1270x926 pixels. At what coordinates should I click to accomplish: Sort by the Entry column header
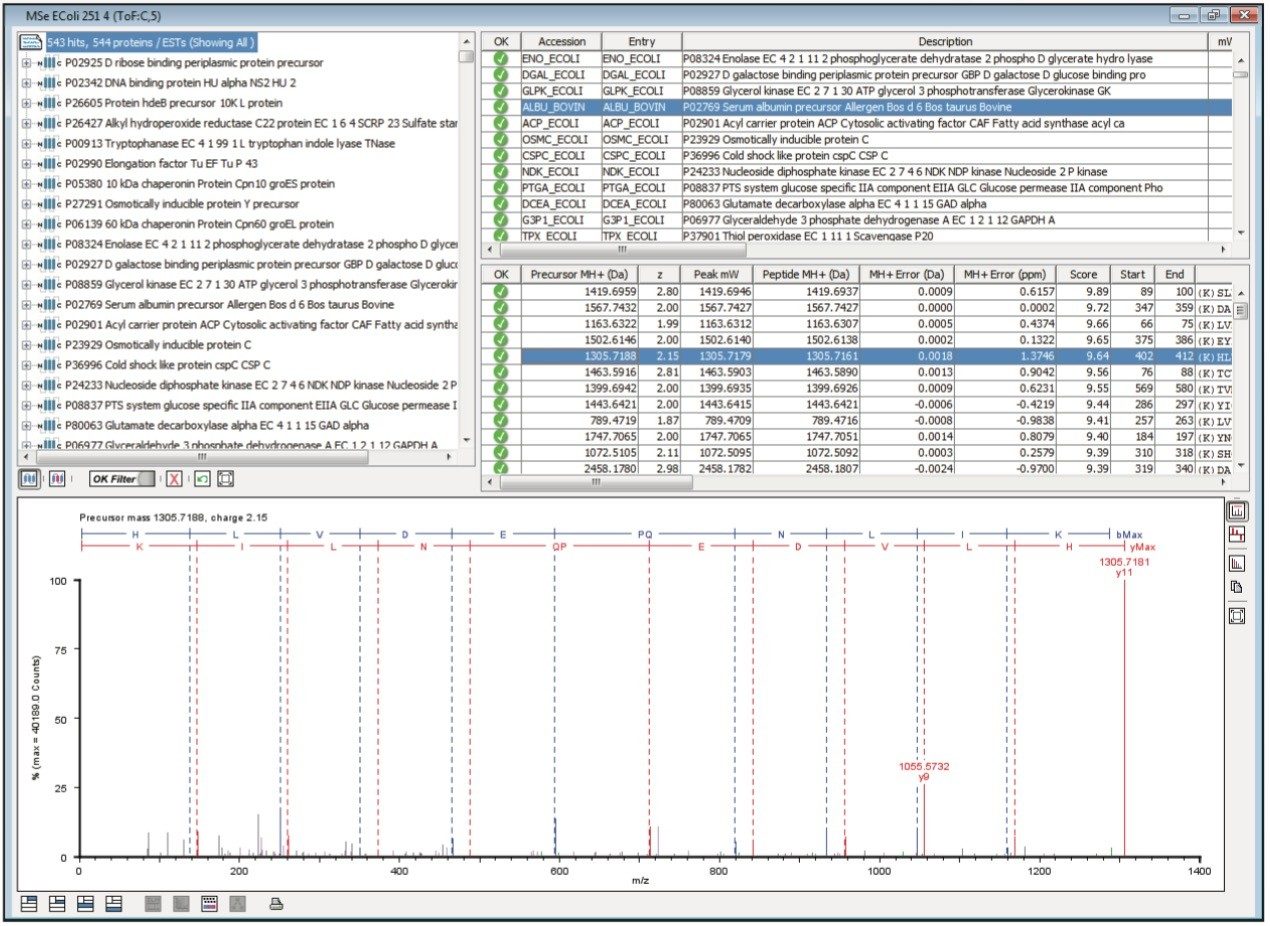click(642, 42)
